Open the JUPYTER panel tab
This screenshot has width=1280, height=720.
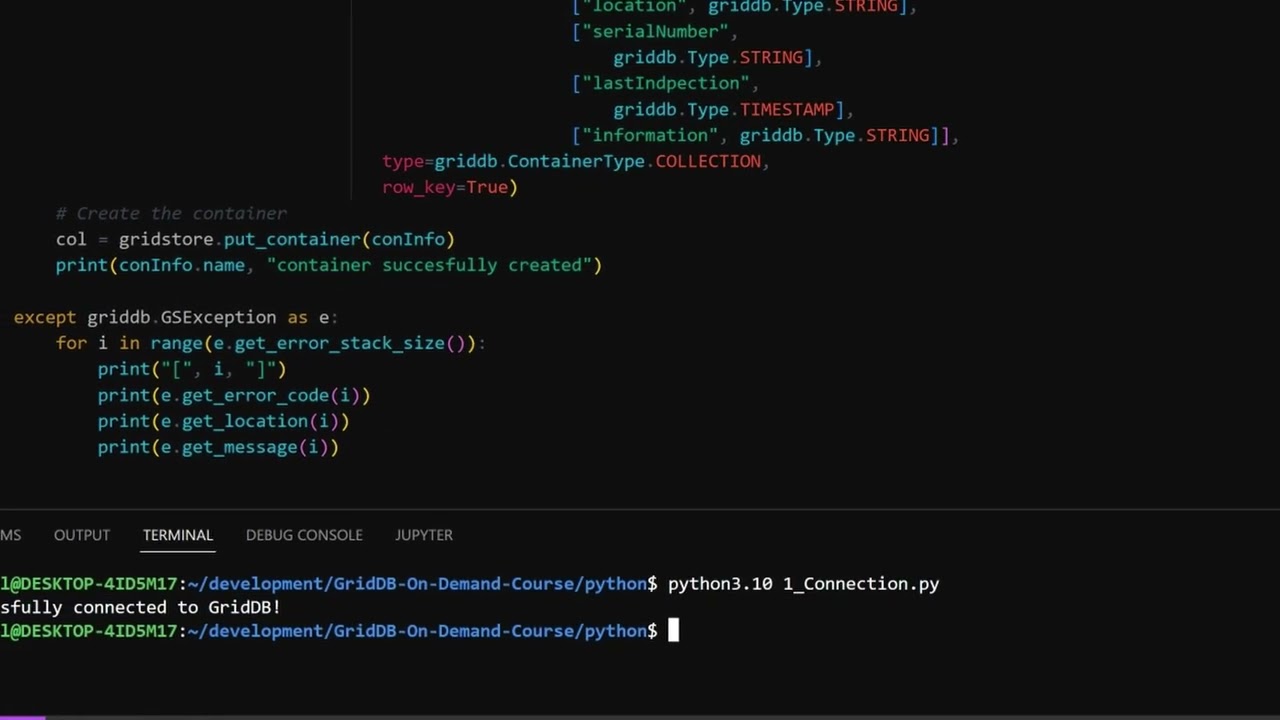click(x=424, y=535)
